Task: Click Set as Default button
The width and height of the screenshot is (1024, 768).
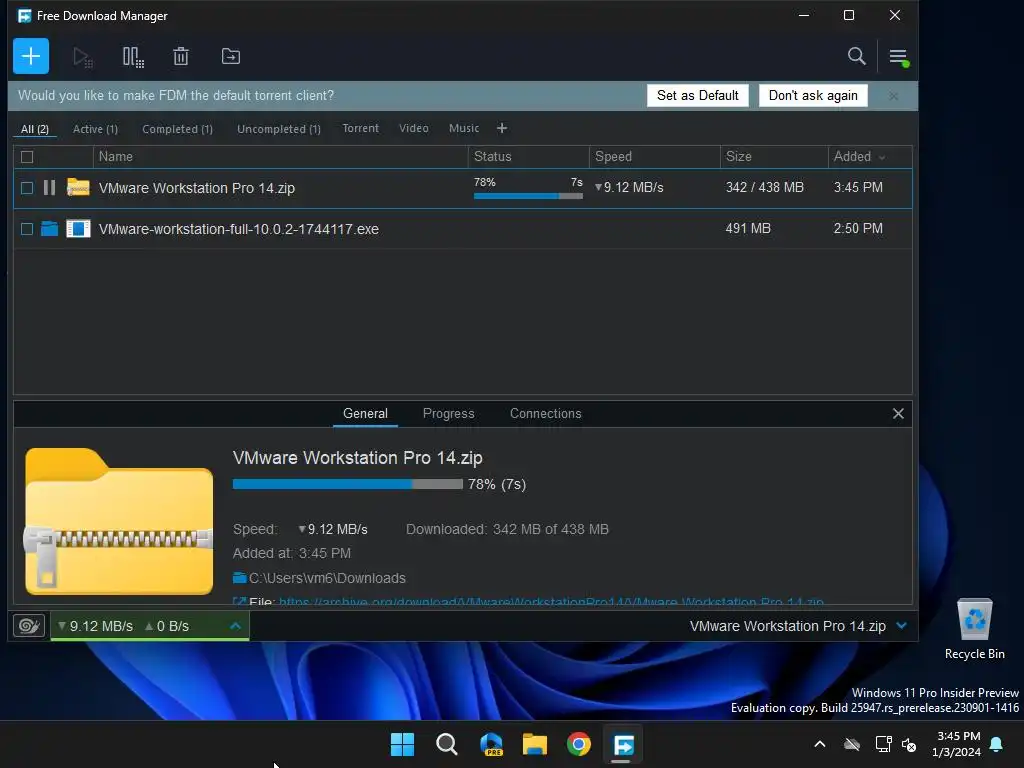Action: pos(697,95)
